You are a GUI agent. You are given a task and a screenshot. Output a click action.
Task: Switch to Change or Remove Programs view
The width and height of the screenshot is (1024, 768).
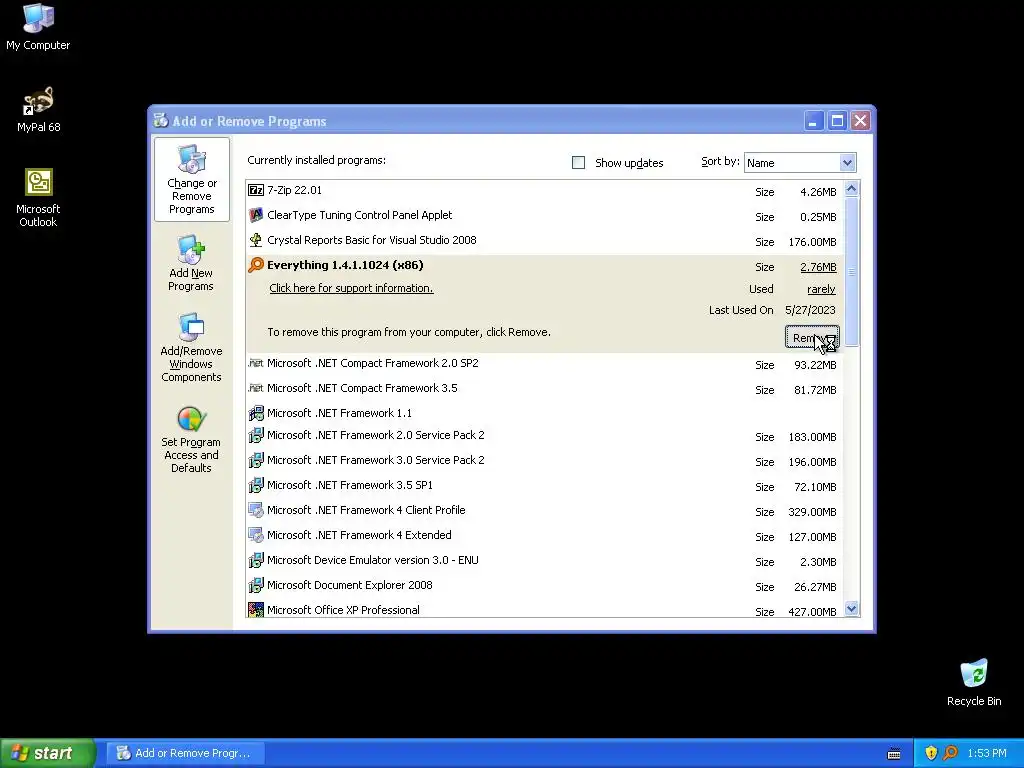(191, 180)
